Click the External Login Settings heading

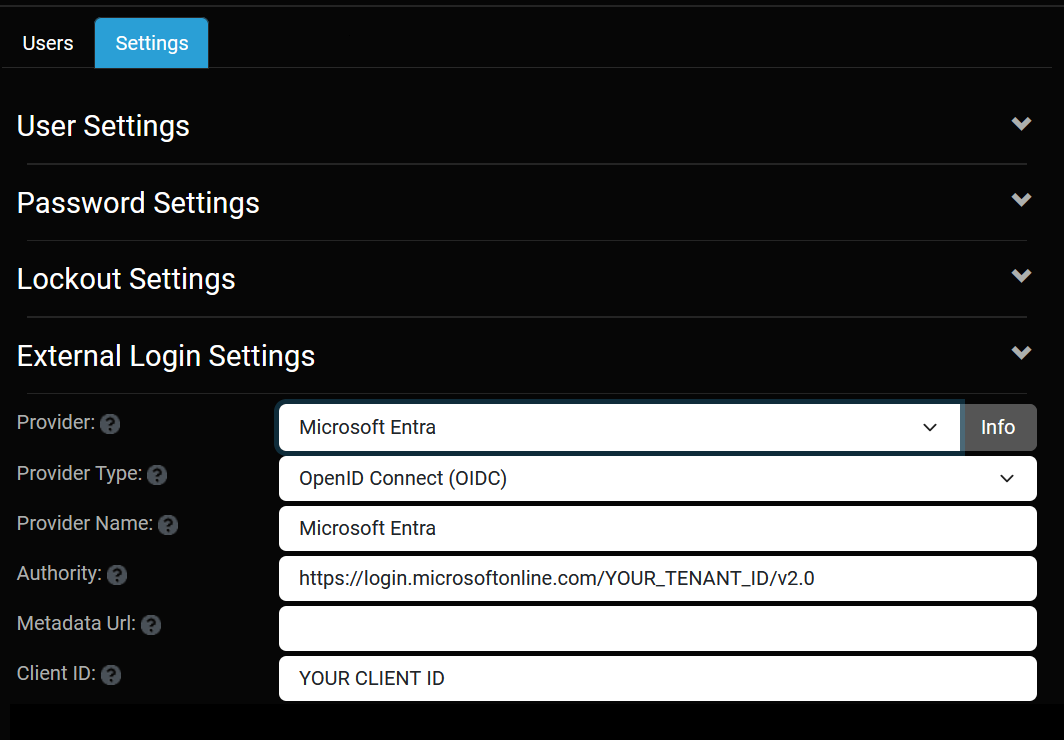tap(166, 355)
